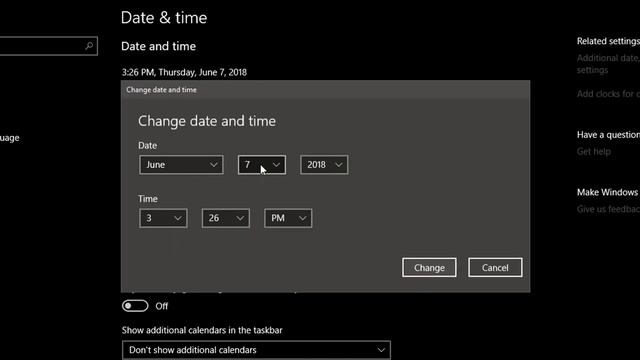640x360 pixels.
Task: Expand the additional calendars dropdown
Action: (256, 350)
